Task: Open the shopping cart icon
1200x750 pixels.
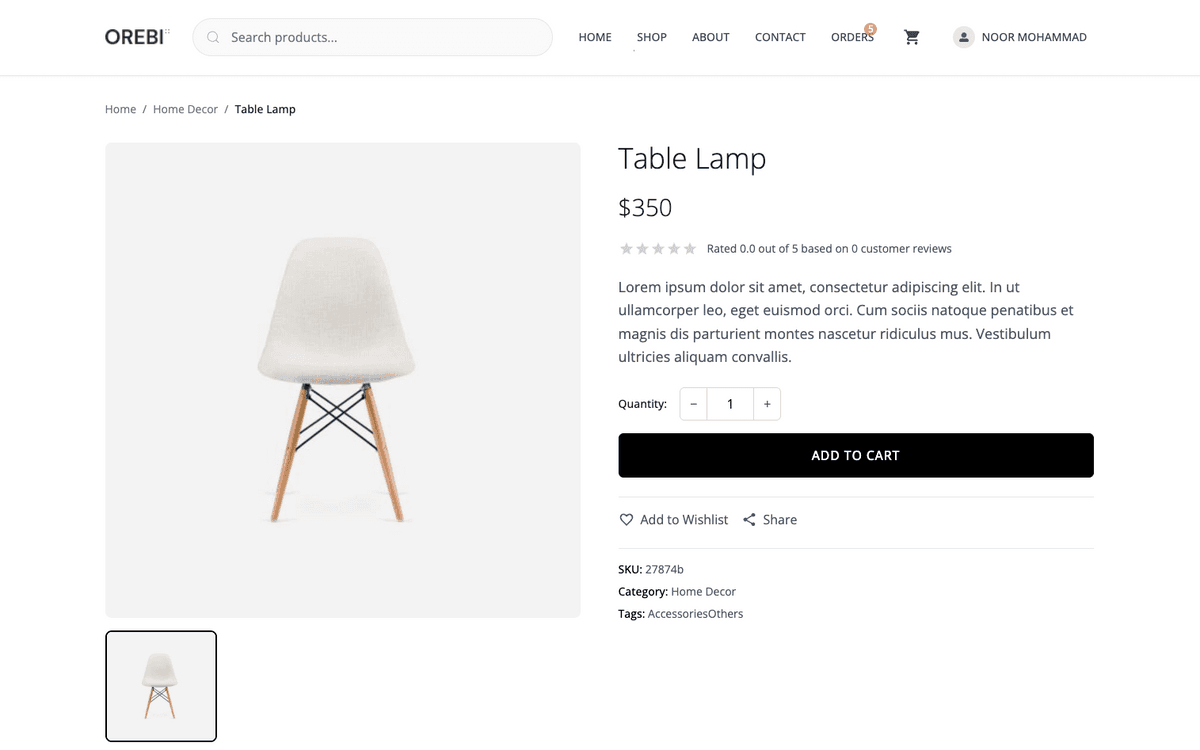Action: (911, 37)
